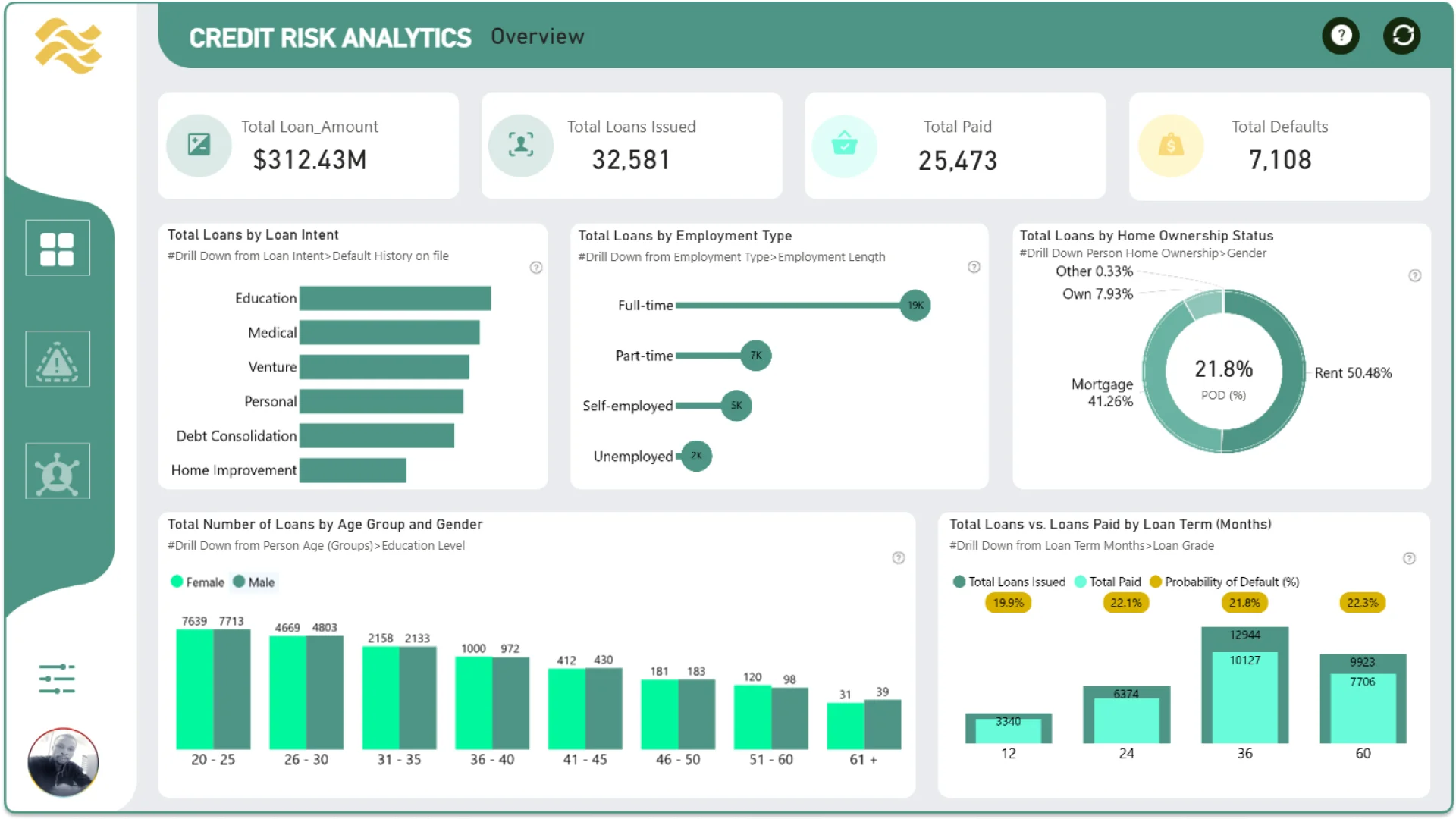Select the Probability of Default legend swatch
The width and height of the screenshot is (1456, 819).
[1156, 582]
